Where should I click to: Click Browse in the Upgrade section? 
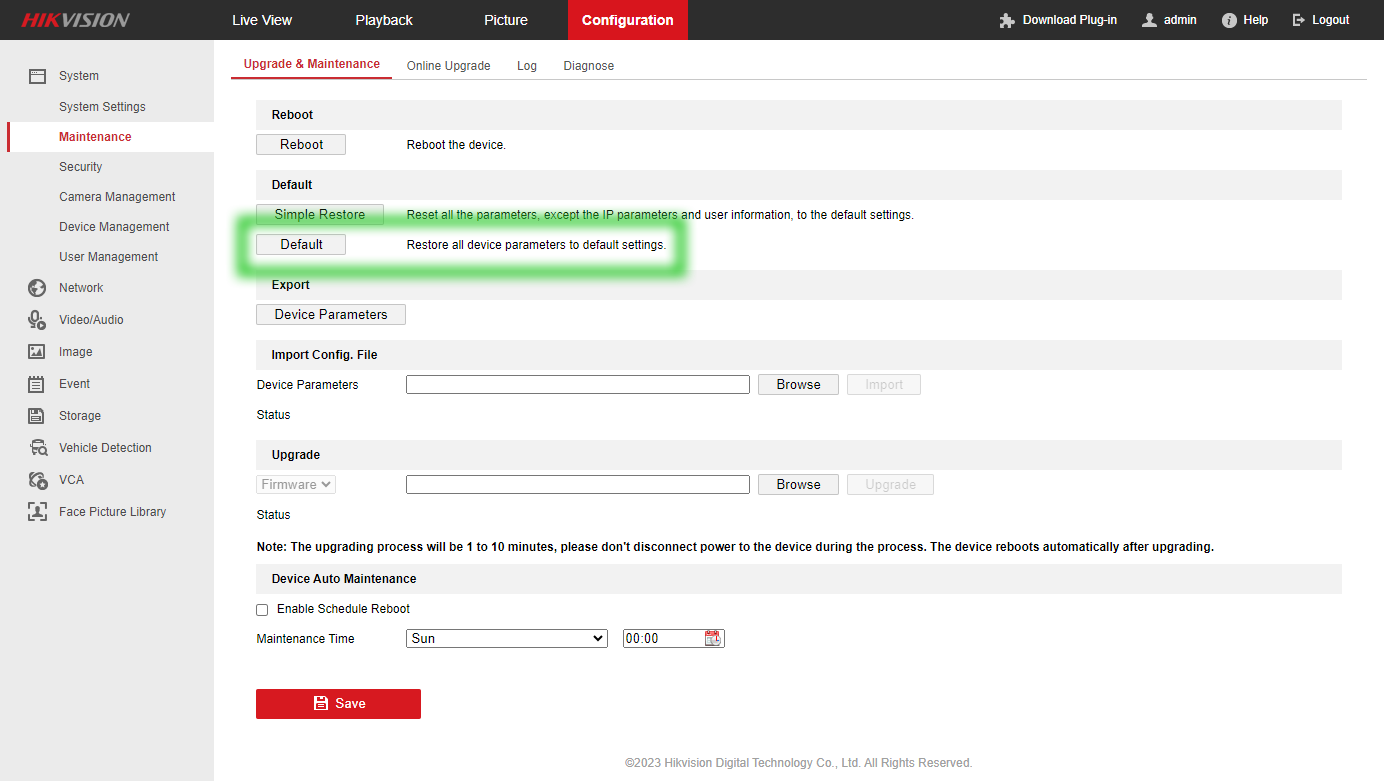click(x=798, y=485)
